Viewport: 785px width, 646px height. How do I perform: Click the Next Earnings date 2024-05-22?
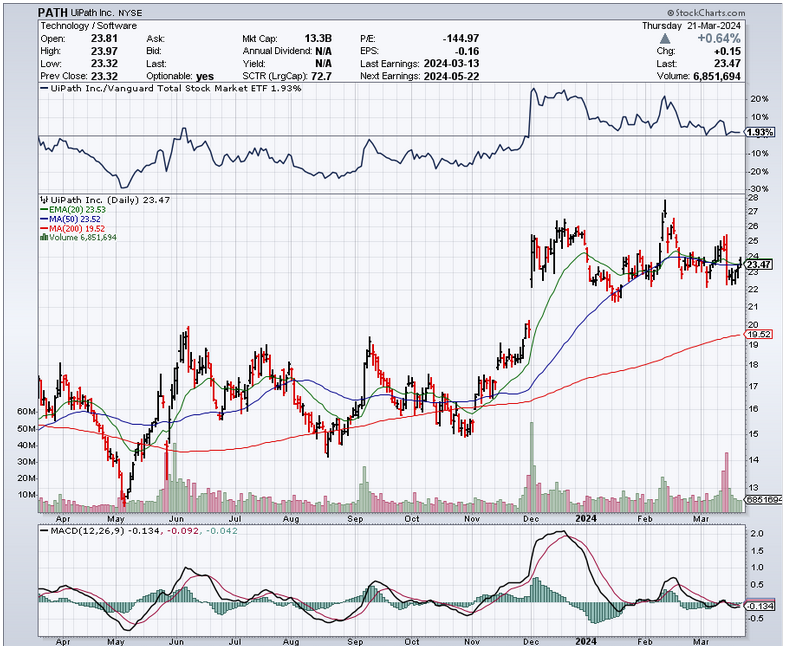pyautogui.click(x=448, y=76)
